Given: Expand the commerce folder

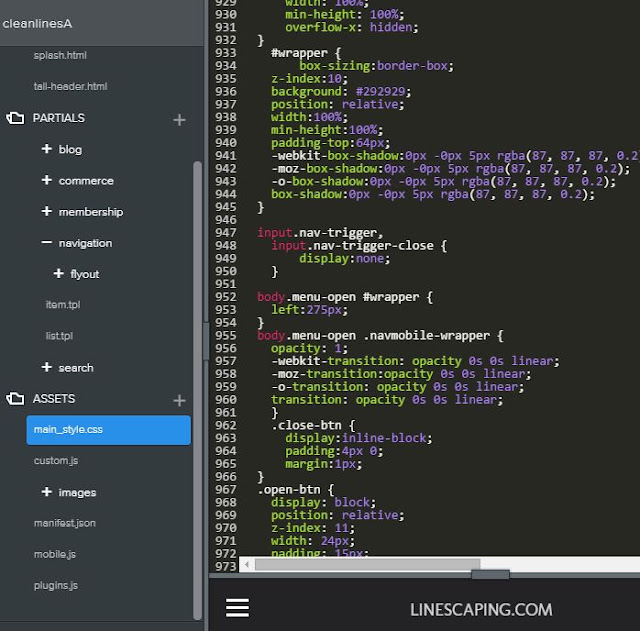Looking at the screenshot, I should (x=47, y=180).
